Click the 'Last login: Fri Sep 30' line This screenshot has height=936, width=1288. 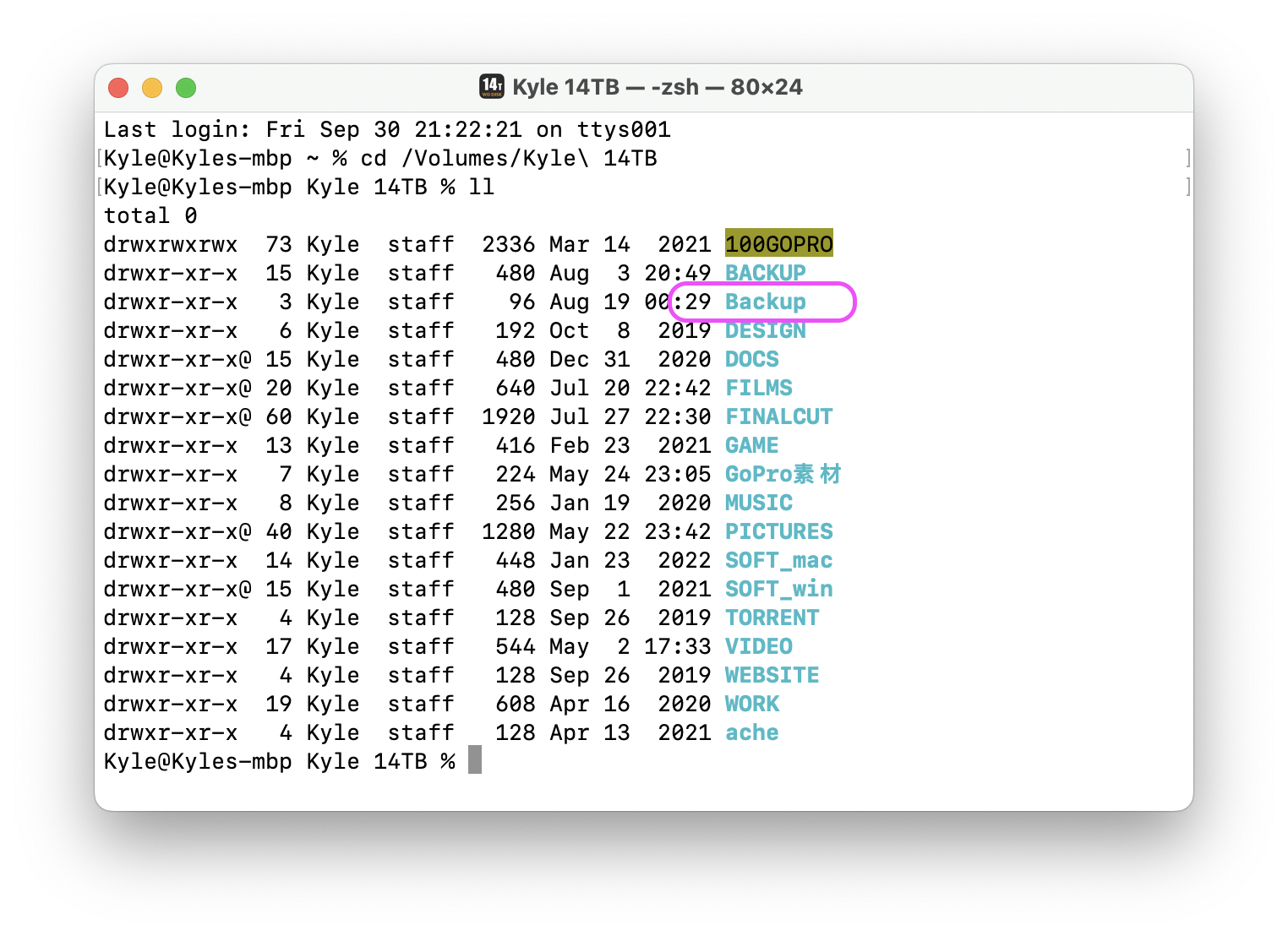pos(387,129)
